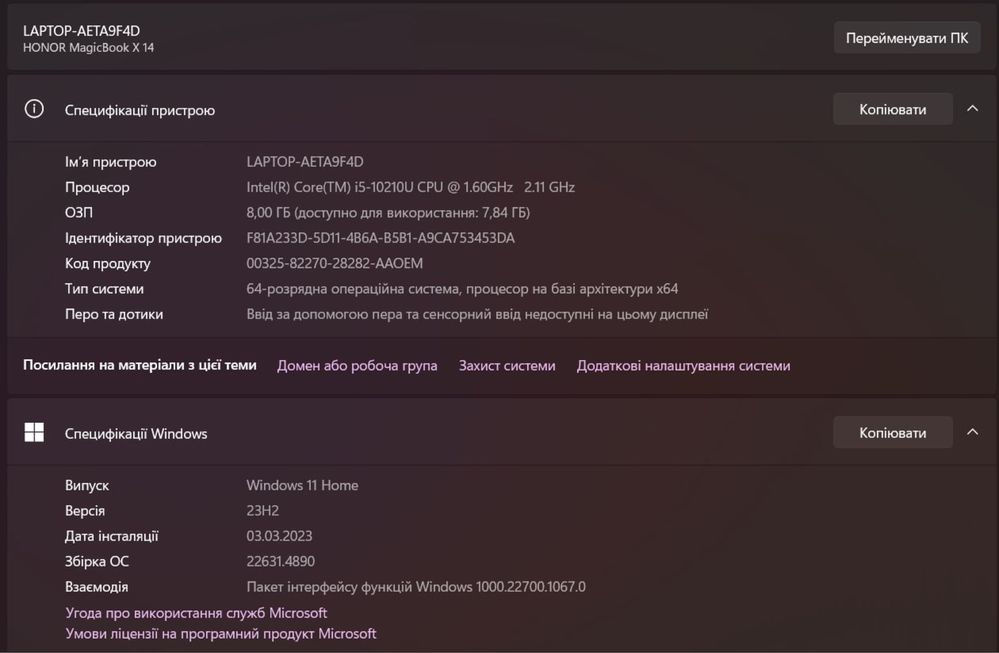Click the Ідентифікатор пристрою label
Image resolution: width=999 pixels, height=653 pixels.
click(143, 238)
